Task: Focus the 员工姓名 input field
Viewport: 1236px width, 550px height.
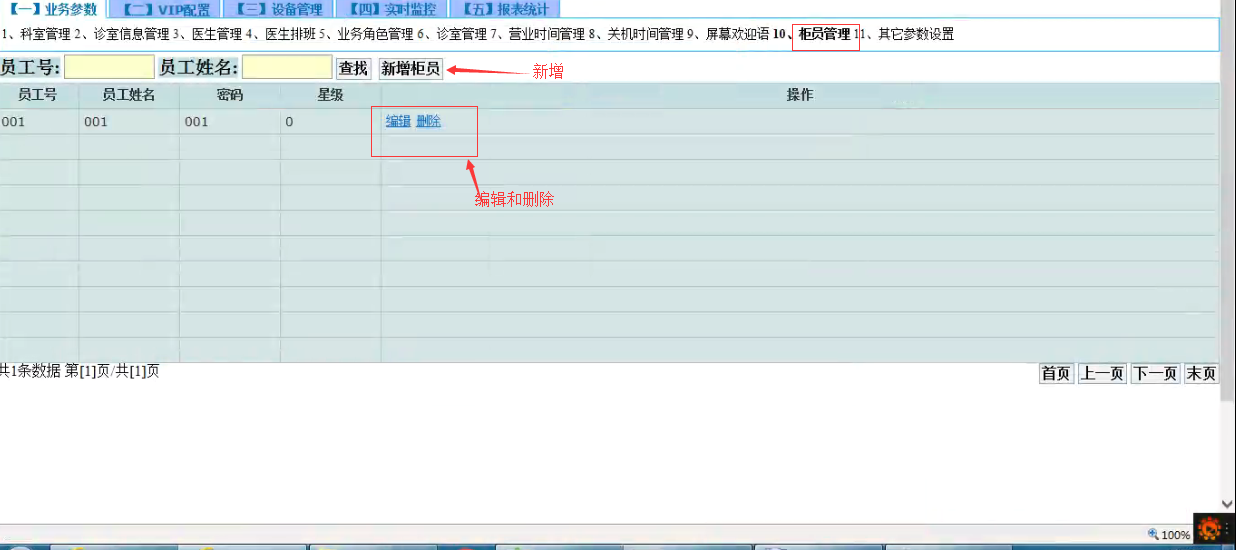Action: [286, 68]
